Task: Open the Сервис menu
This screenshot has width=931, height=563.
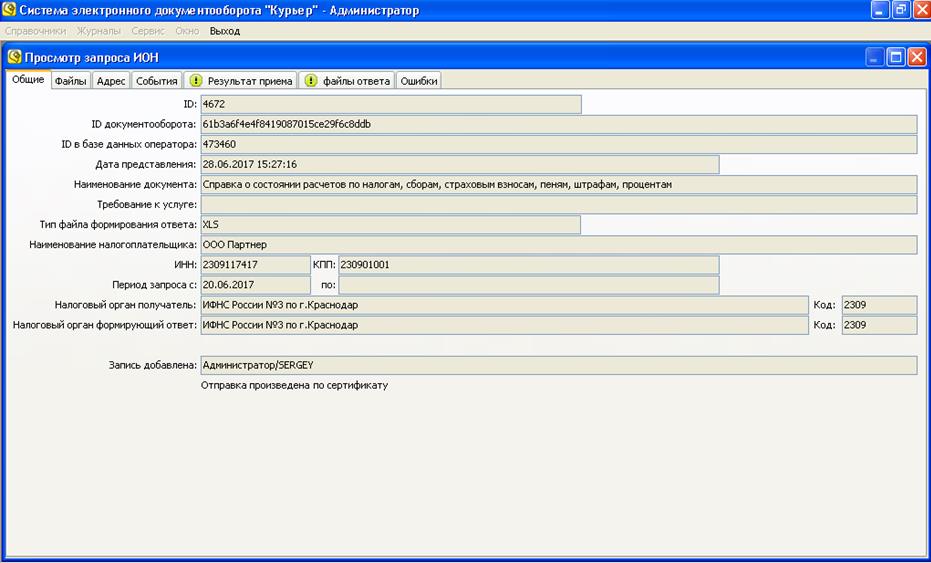Action: click(148, 31)
